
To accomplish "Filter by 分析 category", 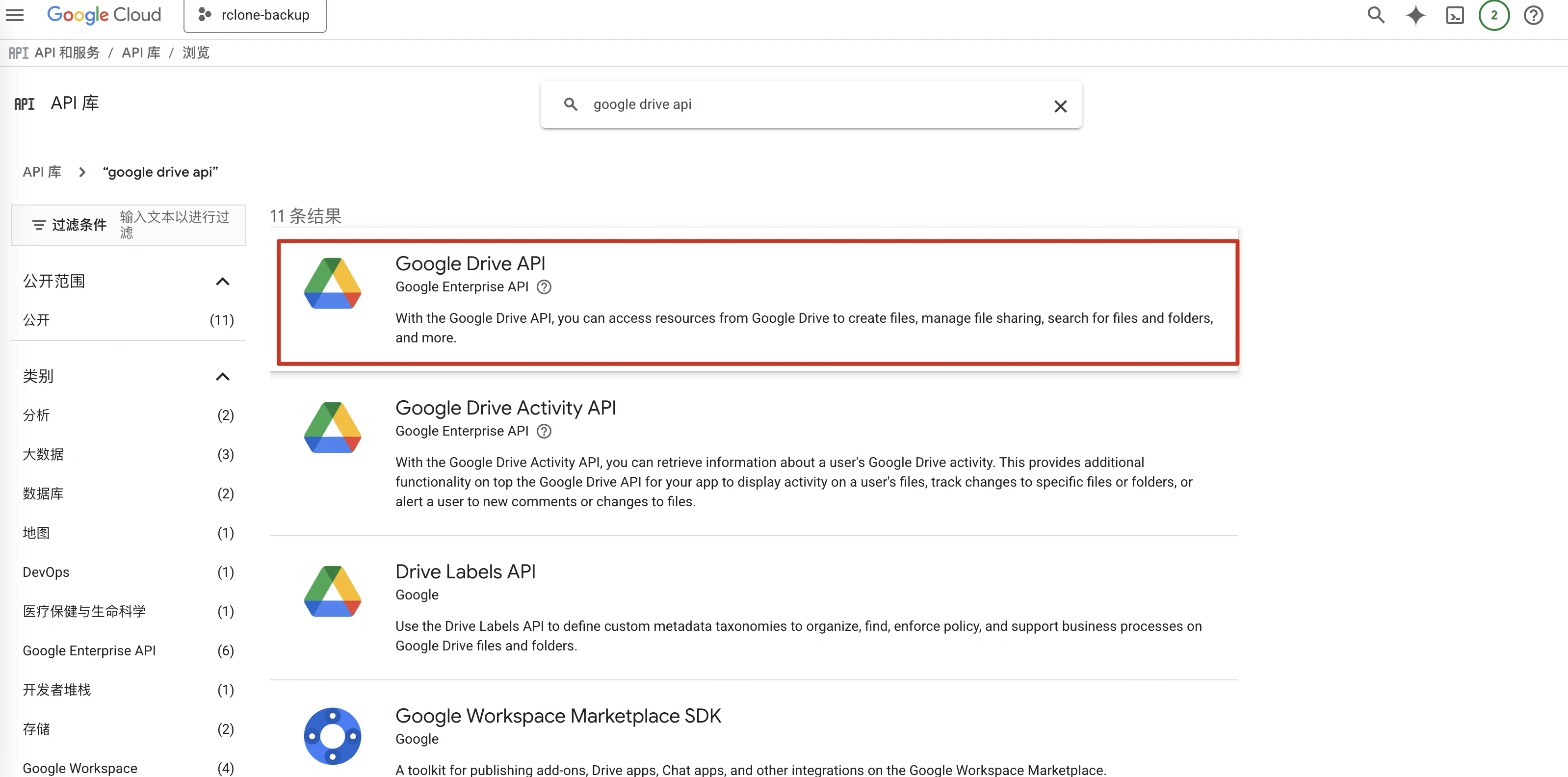I will [129, 415].
